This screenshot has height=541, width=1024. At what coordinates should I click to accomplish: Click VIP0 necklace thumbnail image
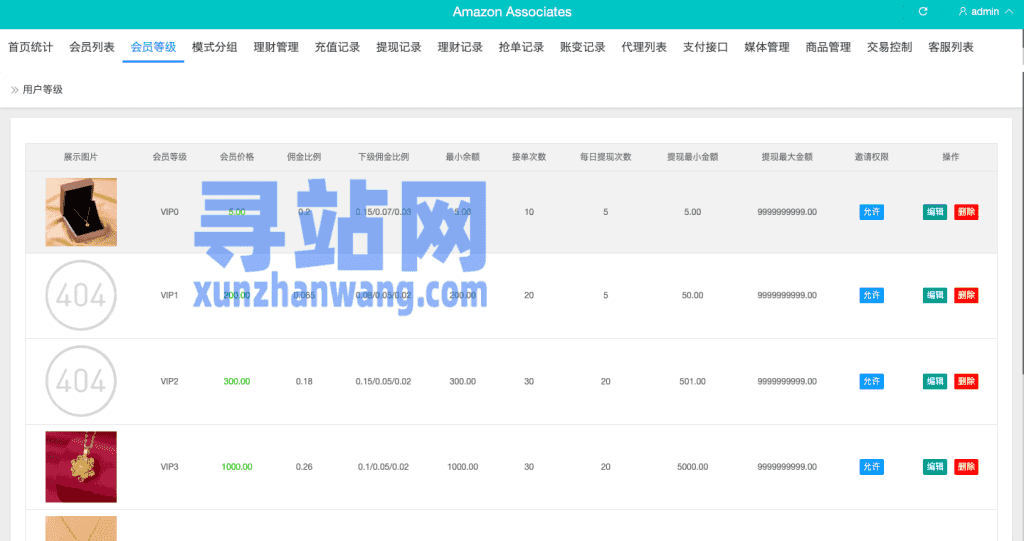coord(81,212)
